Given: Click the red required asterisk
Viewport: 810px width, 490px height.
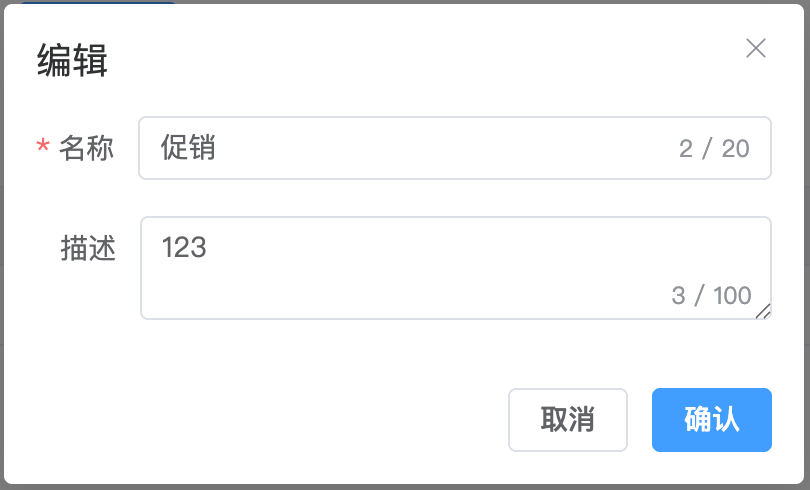Looking at the screenshot, I should [x=43, y=149].
